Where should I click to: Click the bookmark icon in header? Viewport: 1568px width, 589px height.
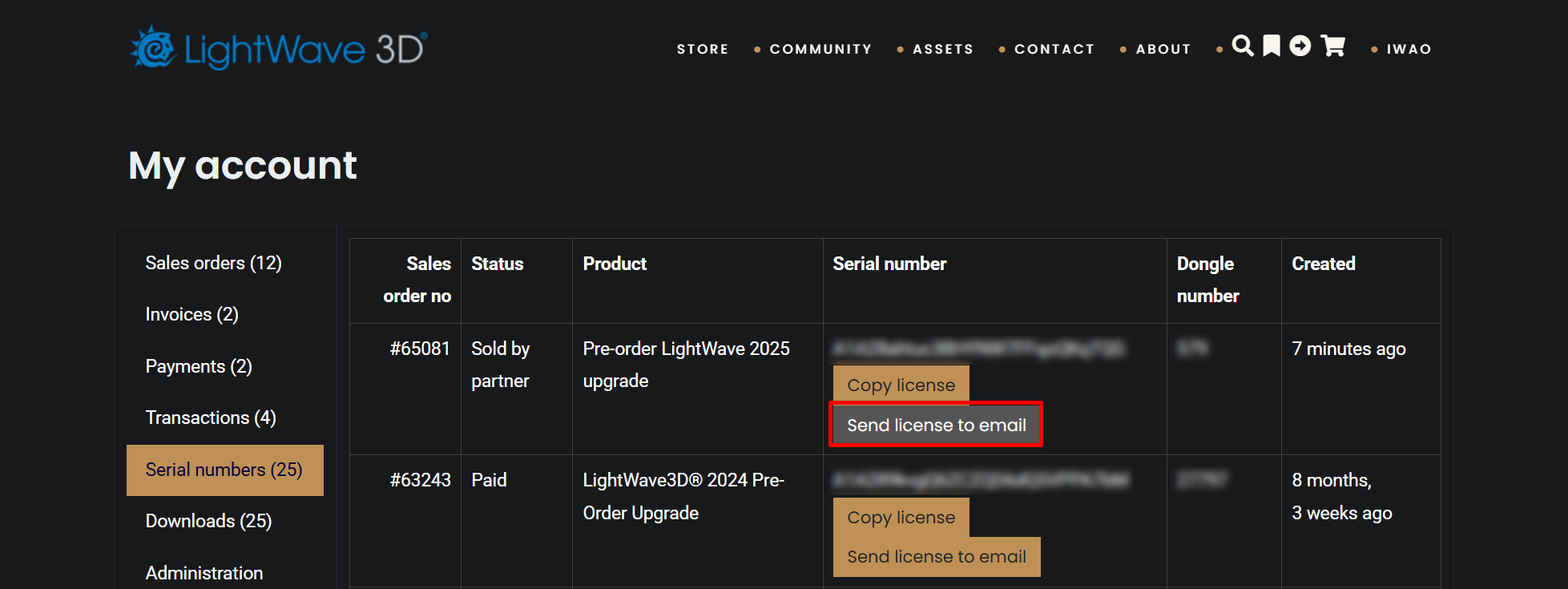pyautogui.click(x=1272, y=46)
